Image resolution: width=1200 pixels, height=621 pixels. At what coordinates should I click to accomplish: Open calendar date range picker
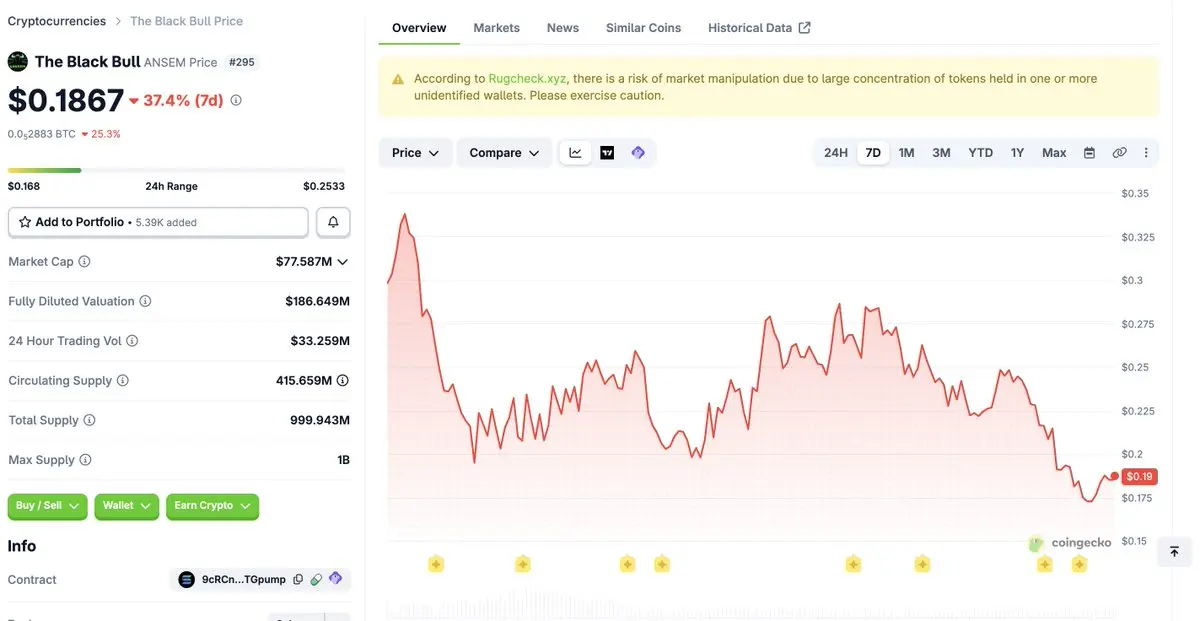point(1090,153)
